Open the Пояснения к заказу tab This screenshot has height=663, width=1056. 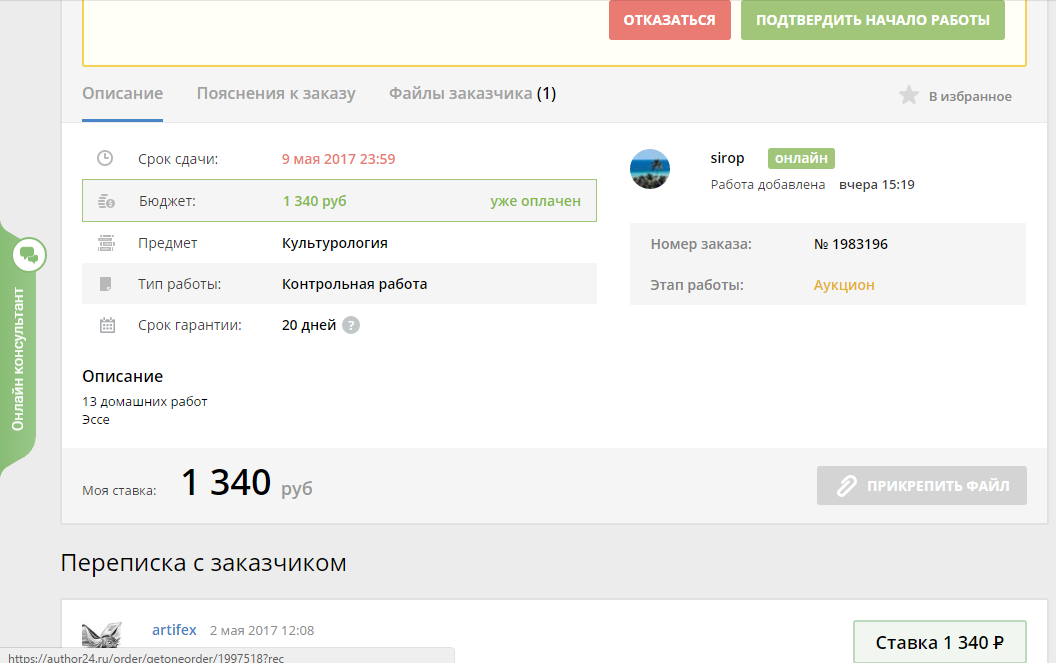click(x=276, y=94)
